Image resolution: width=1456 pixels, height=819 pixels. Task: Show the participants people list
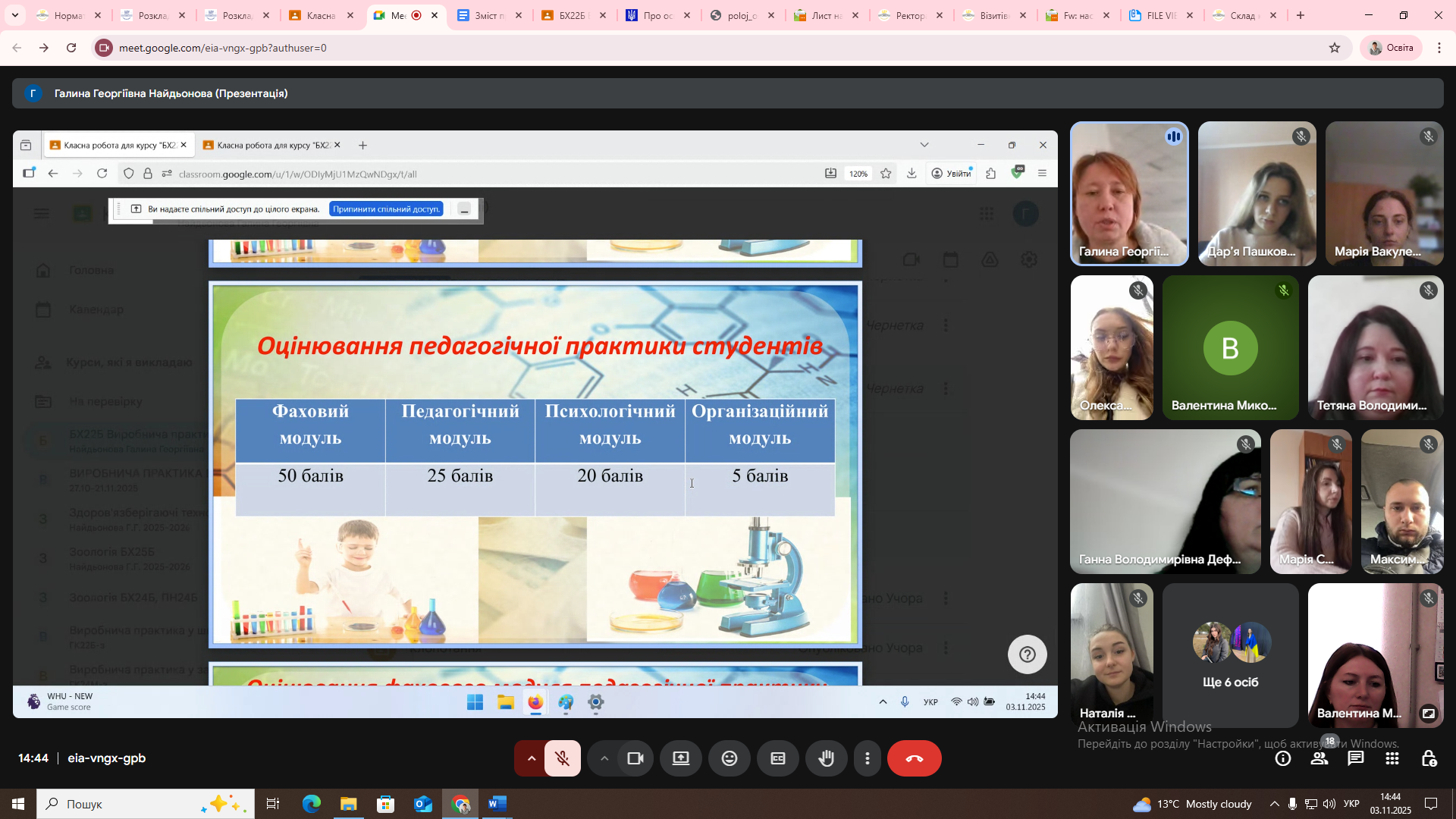(1319, 758)
